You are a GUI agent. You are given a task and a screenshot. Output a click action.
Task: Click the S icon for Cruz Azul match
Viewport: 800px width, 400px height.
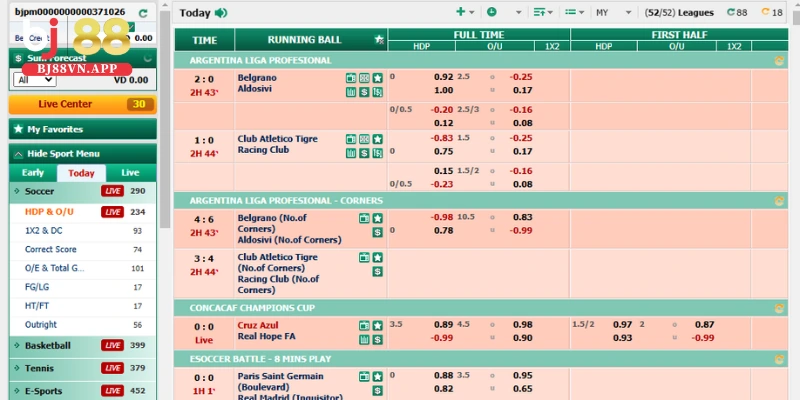378,339
